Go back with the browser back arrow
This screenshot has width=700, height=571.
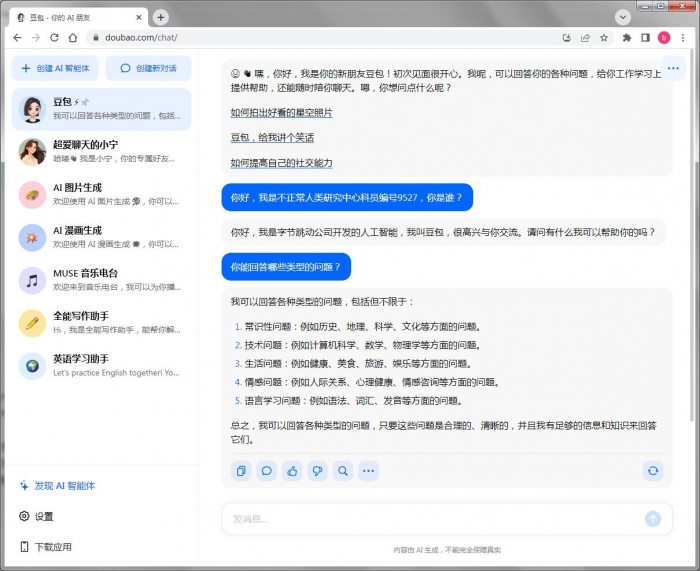pyautogui.click(x=17, y=38)
